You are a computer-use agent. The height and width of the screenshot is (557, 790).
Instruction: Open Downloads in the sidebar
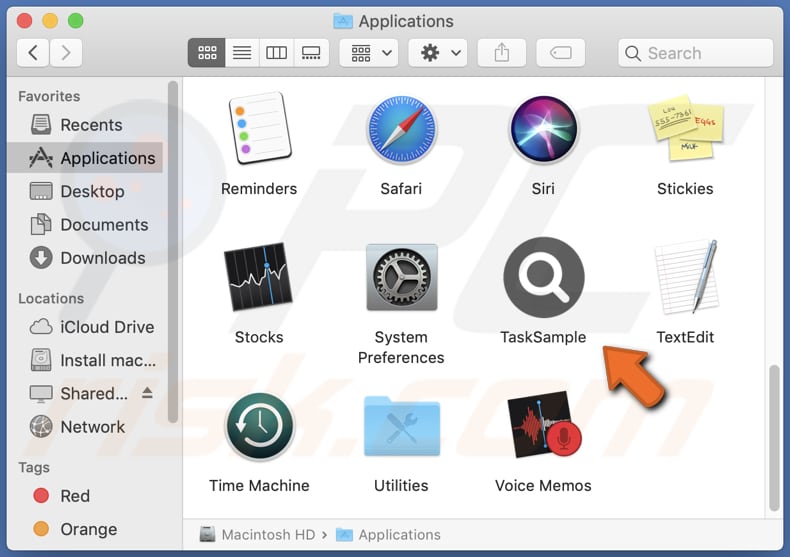[x=85, y=257]
